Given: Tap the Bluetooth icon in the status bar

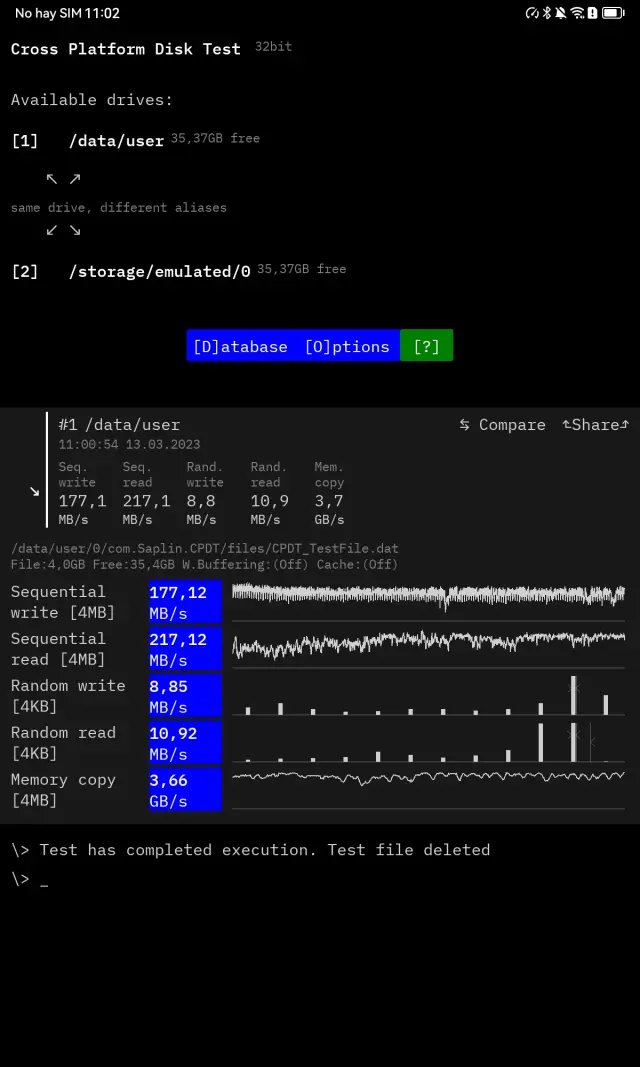Looking at the screenshot, I should pyautogui.click(x=546, y=13).
